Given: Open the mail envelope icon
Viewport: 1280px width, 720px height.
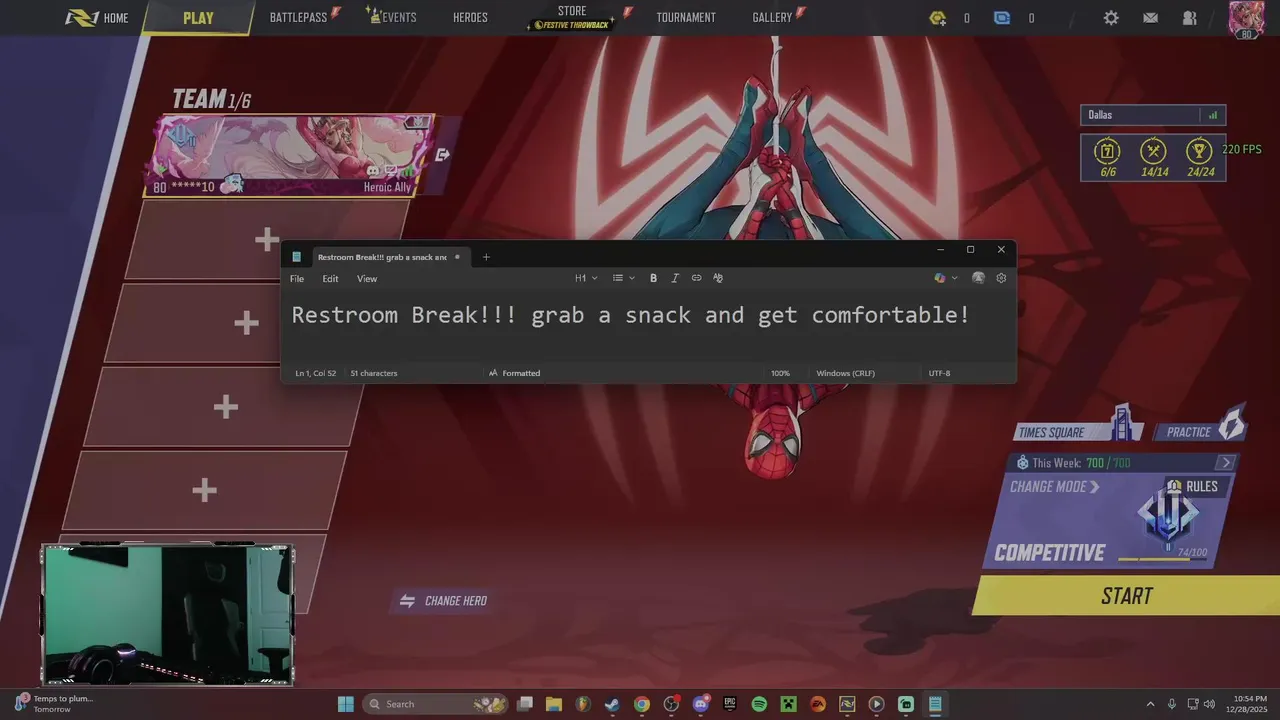Looking at the screenshot, I should 1150,18.
